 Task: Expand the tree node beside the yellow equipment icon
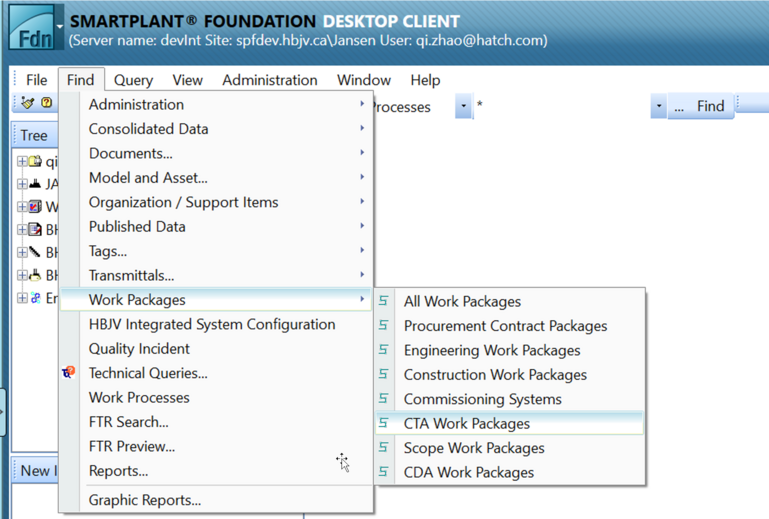[x=22, y=275]
